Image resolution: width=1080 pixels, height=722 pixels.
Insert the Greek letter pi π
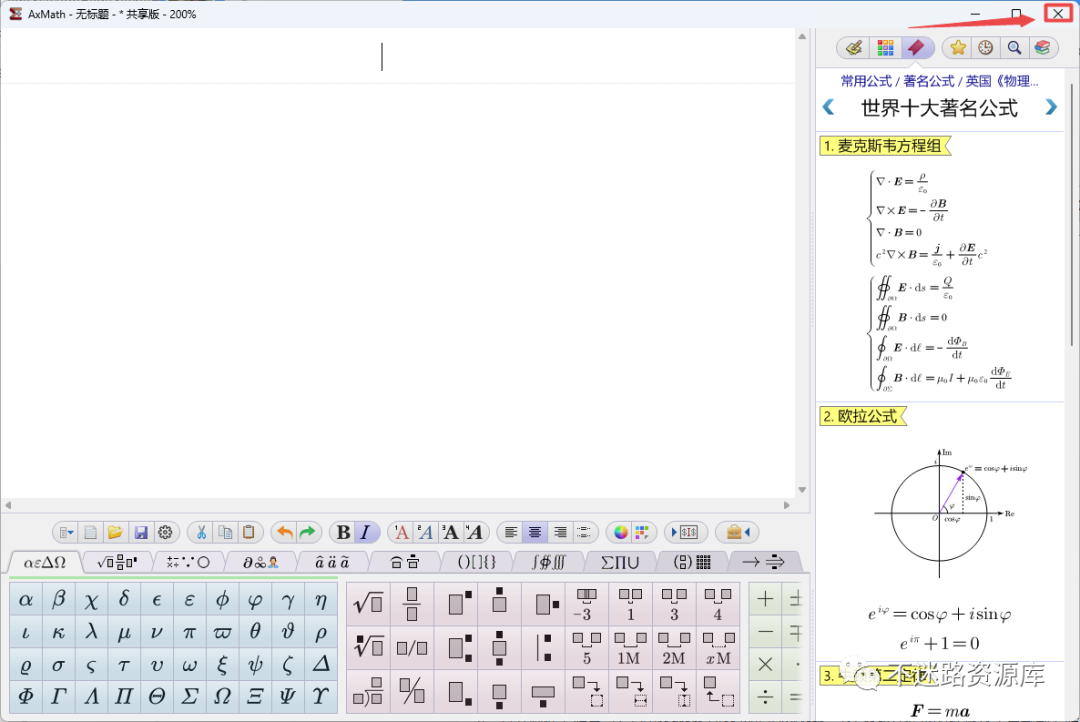(189, 632)
